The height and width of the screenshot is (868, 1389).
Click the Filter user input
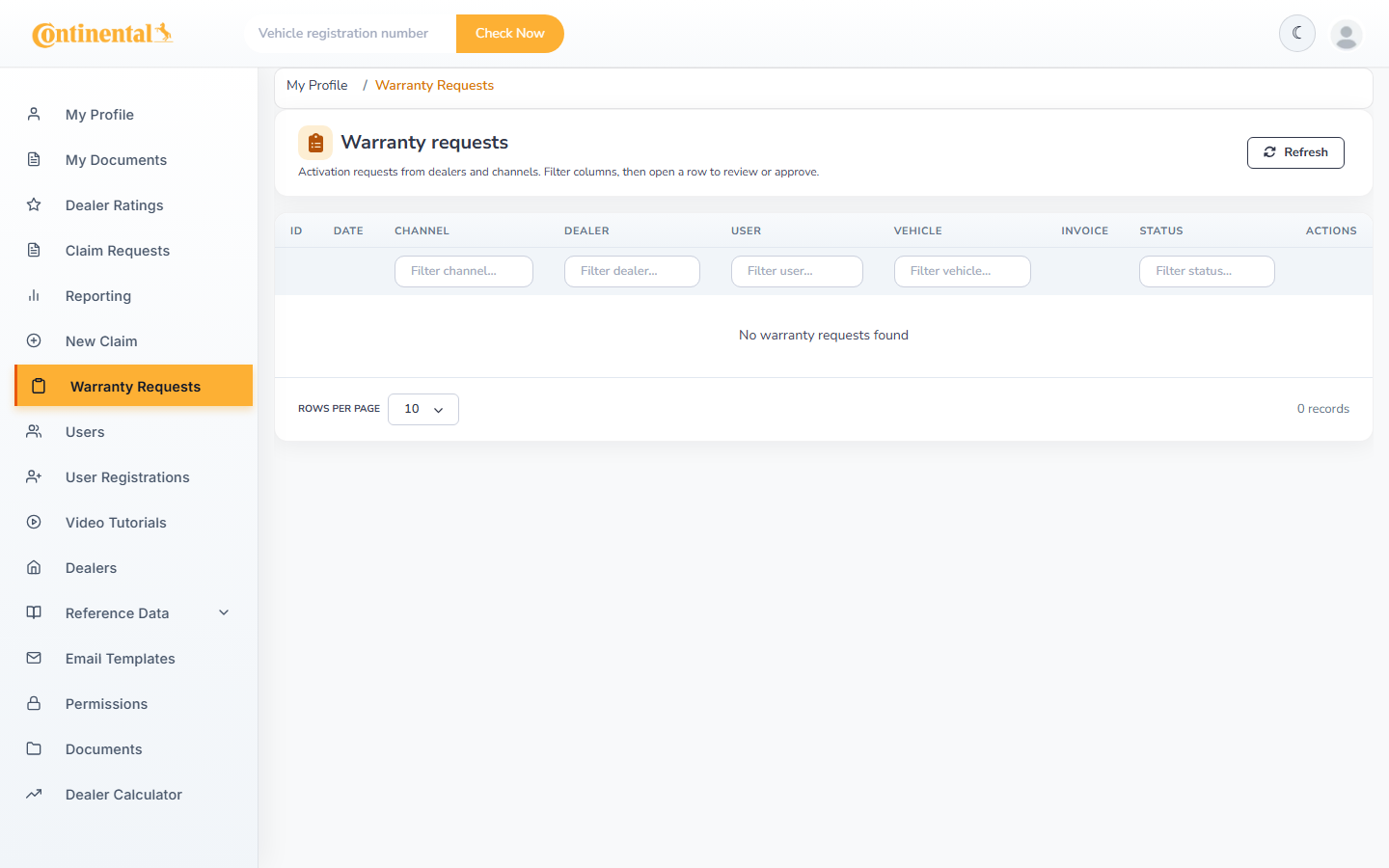pos(797,271)
